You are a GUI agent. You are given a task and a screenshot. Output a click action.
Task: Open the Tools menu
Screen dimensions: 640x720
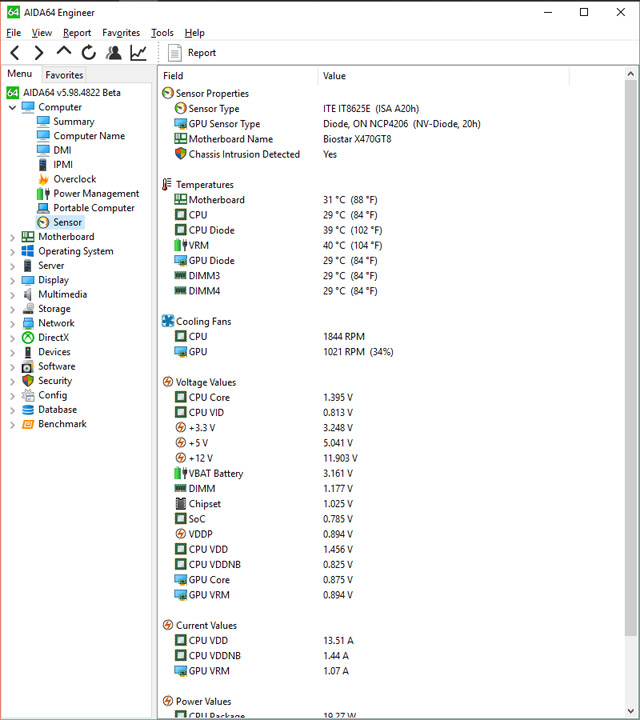coord(162,33)
